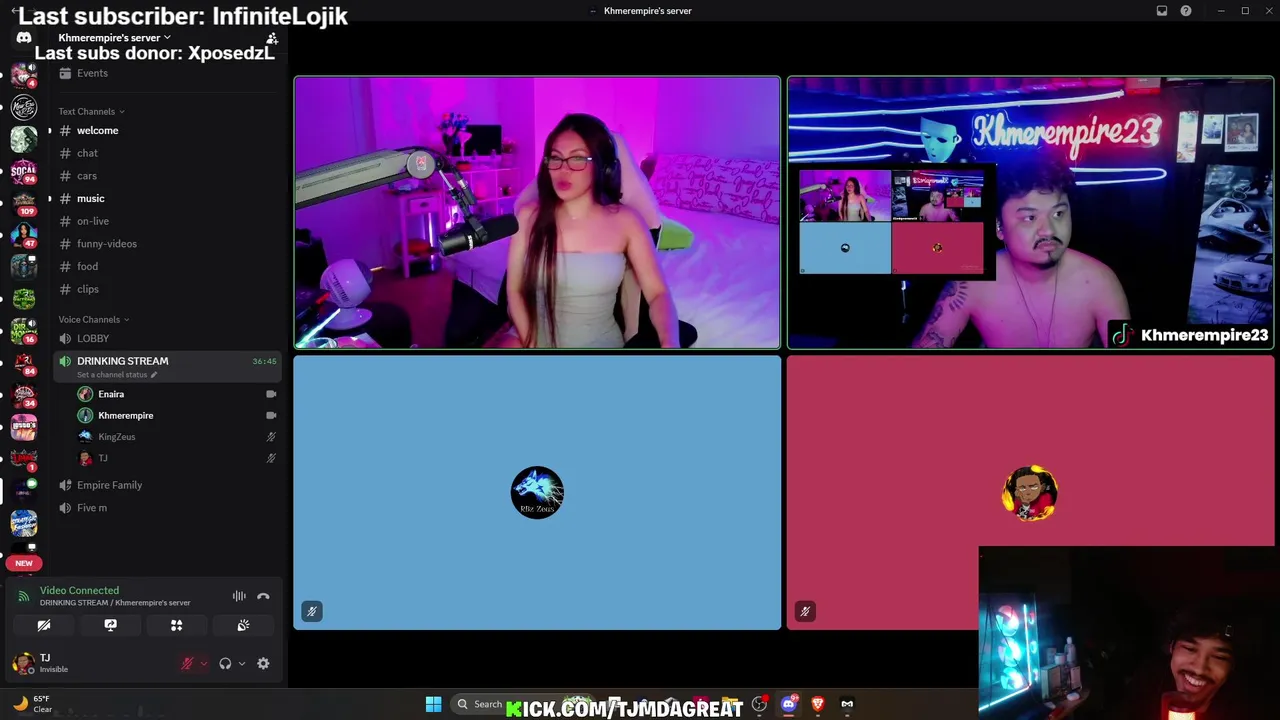This screenshot has height=720, width=1280.
Task: Jump to NEW unread servers pill
Action: pyautogui.click(x=24, y=563)
